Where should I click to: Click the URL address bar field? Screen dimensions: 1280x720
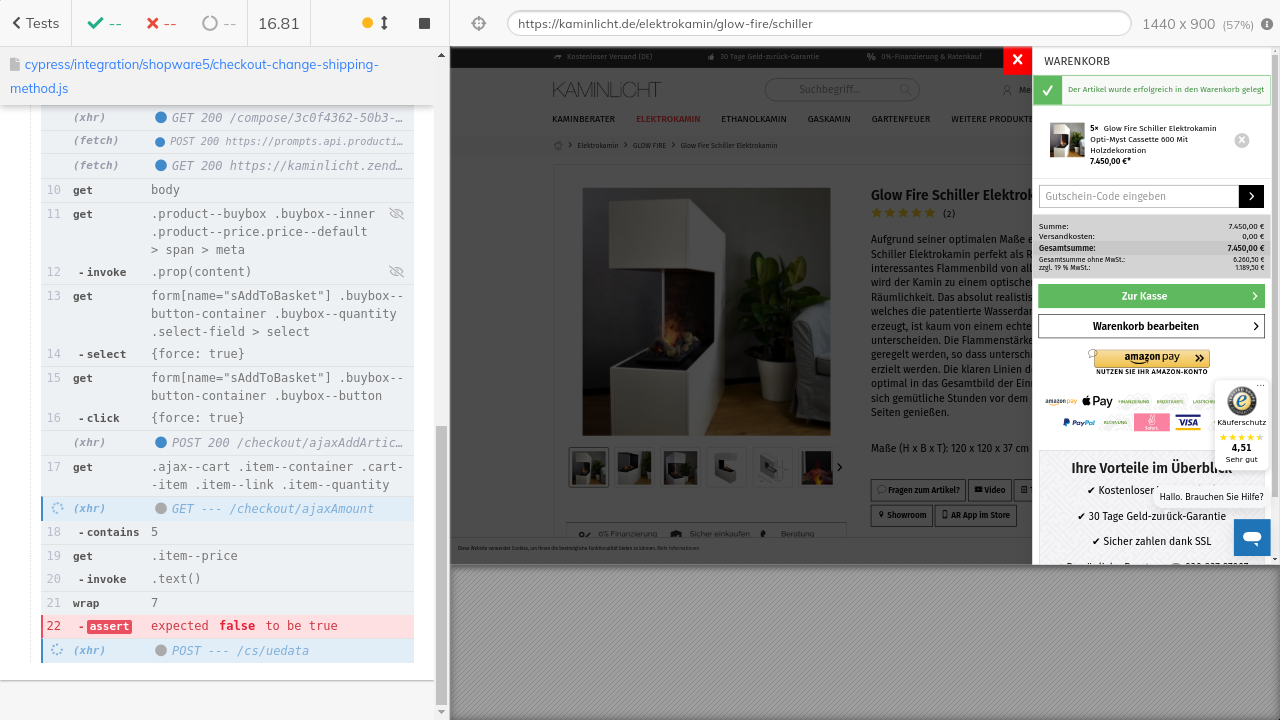point(818,24)
